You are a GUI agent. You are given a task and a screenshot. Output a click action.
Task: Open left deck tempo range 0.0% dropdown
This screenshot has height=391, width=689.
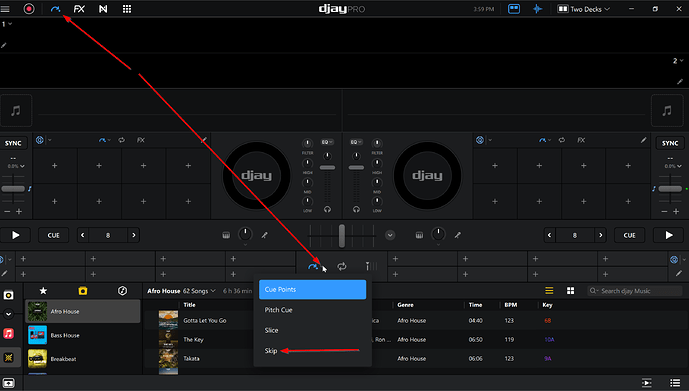click(x=16, y=166)
